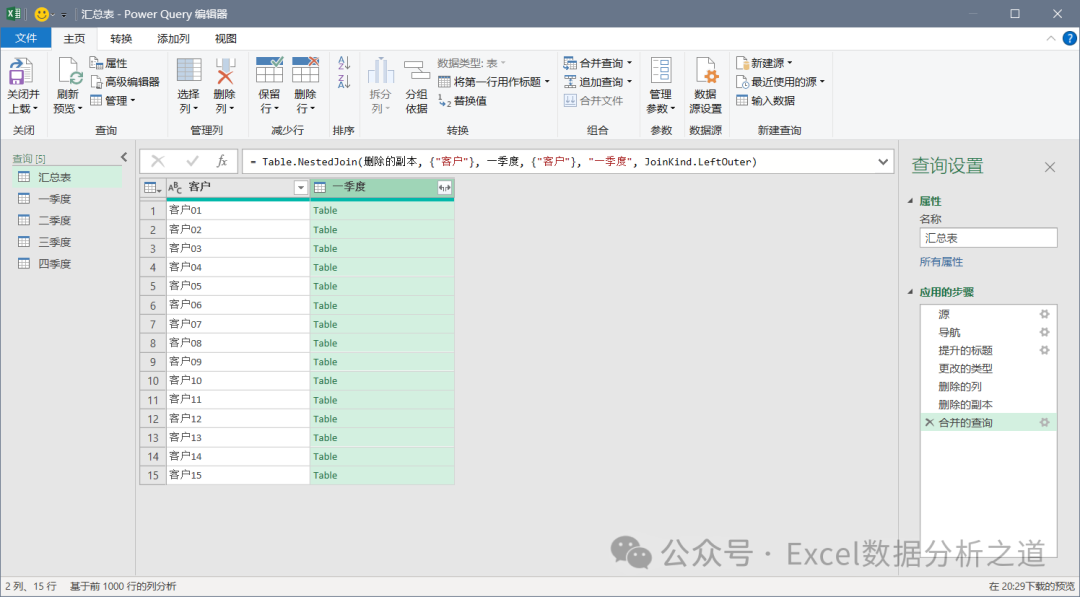Expand the formula bar with the chevron
Viewport: 1080px width, 597px height.
point(883,162)
